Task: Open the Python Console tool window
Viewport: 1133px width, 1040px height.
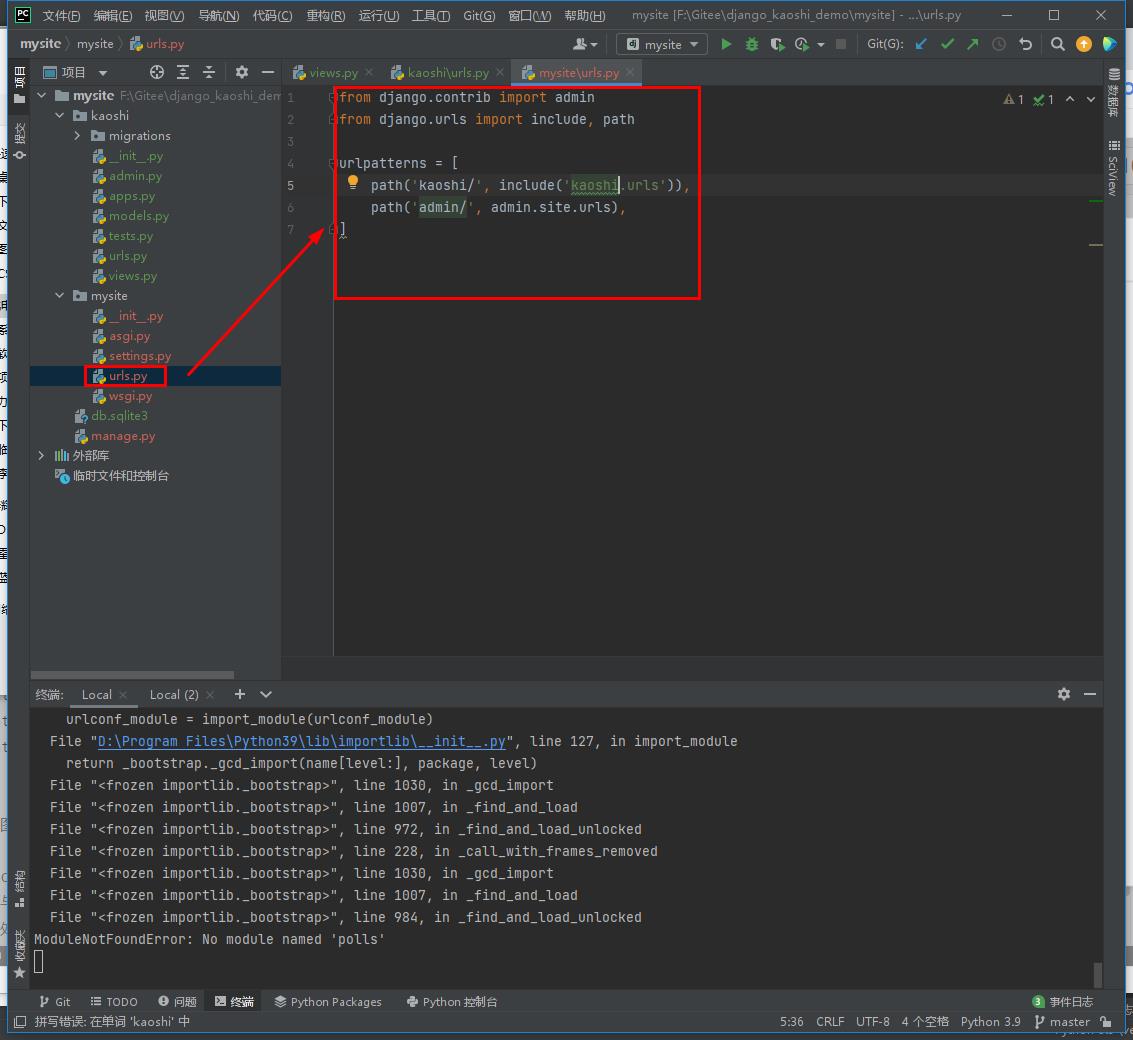Action: (452, 1002)
